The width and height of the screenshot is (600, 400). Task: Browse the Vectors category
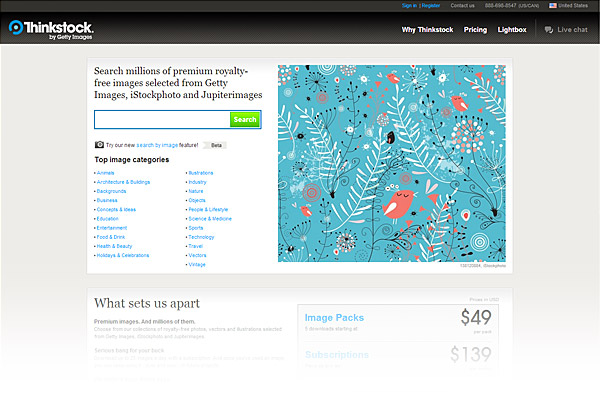click(197, 255)
